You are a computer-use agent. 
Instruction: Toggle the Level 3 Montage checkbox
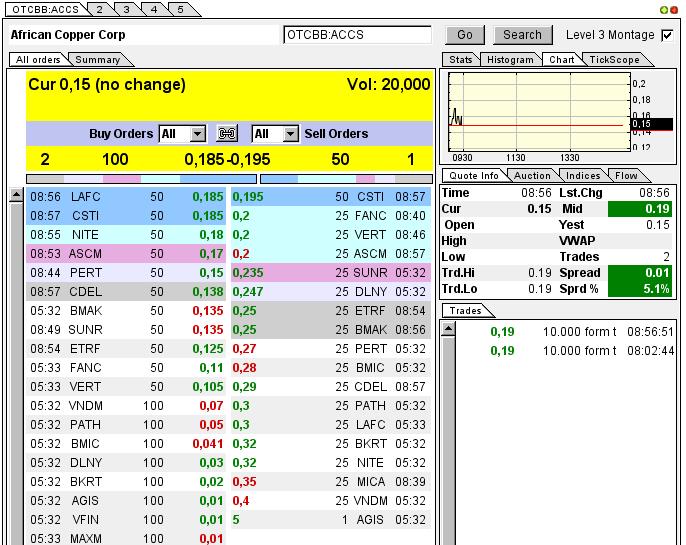coord(667,35)
